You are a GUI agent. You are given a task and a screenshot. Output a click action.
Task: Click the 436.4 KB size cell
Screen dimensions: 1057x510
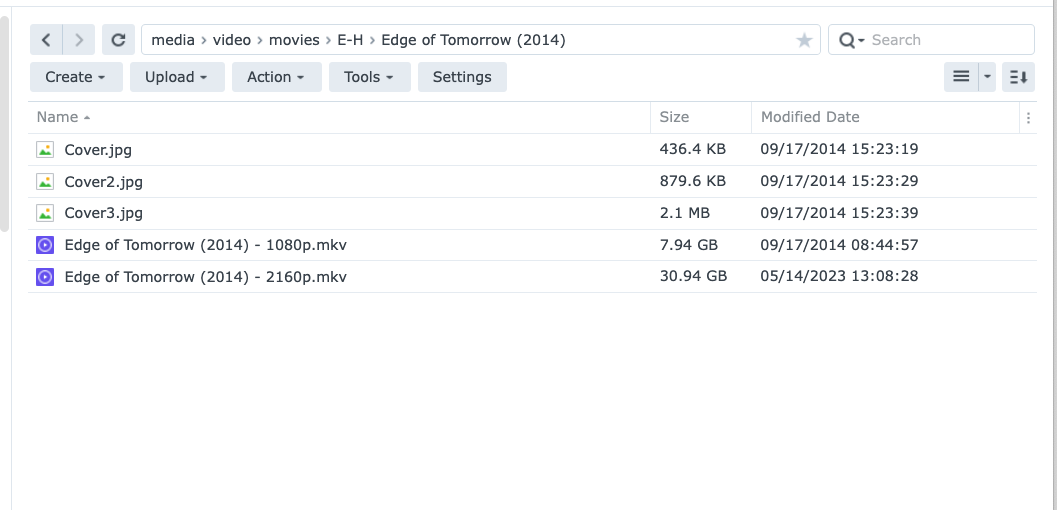pos(692,149)
